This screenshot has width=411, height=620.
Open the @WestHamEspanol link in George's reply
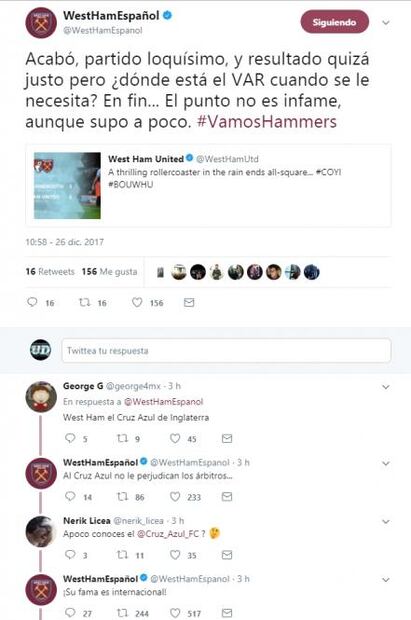pyautogui.click(x=163, y=402)
